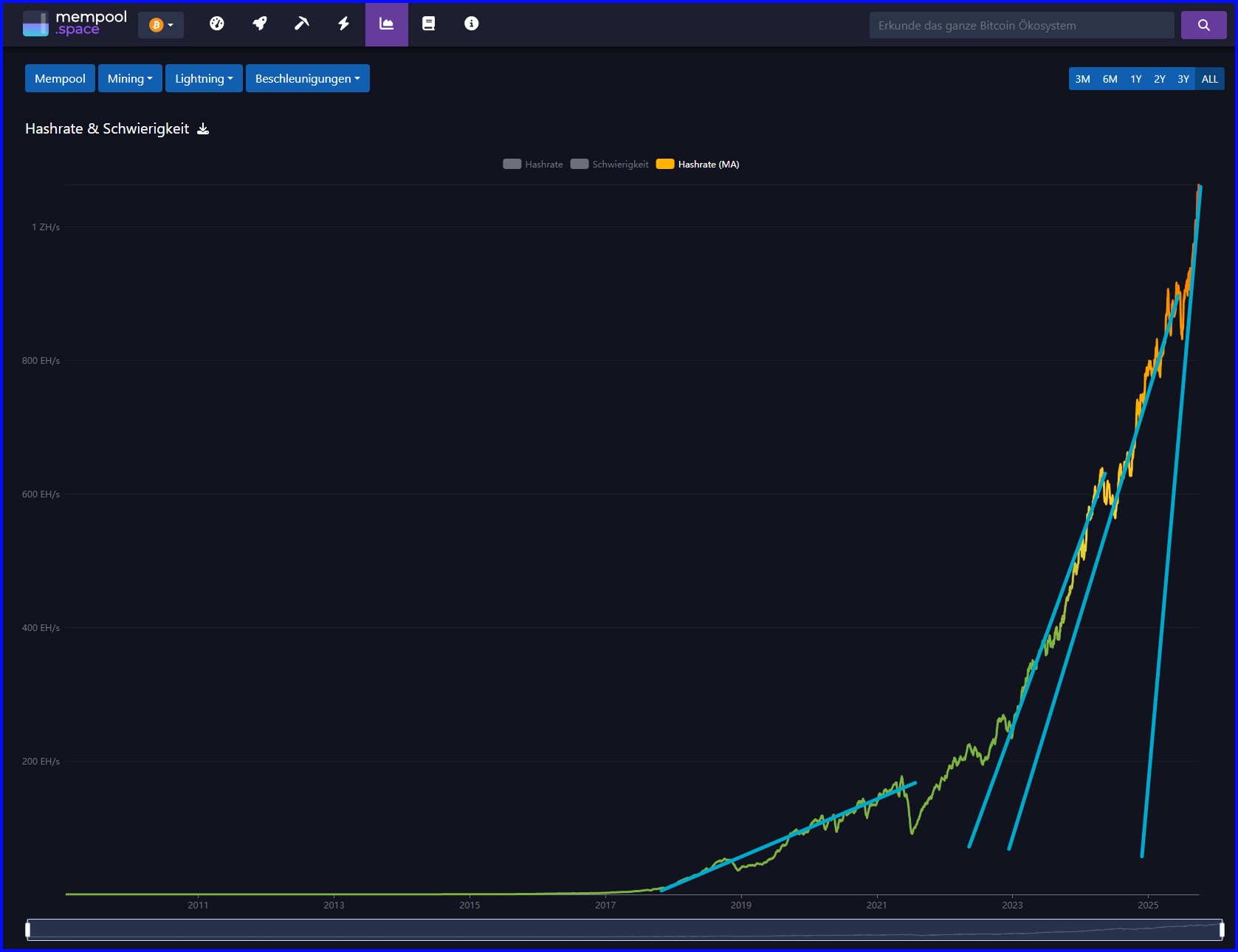Switch to the 3M time range
The height and width of the screenshot is (952, 1238).
click(x=1083, y=78)
